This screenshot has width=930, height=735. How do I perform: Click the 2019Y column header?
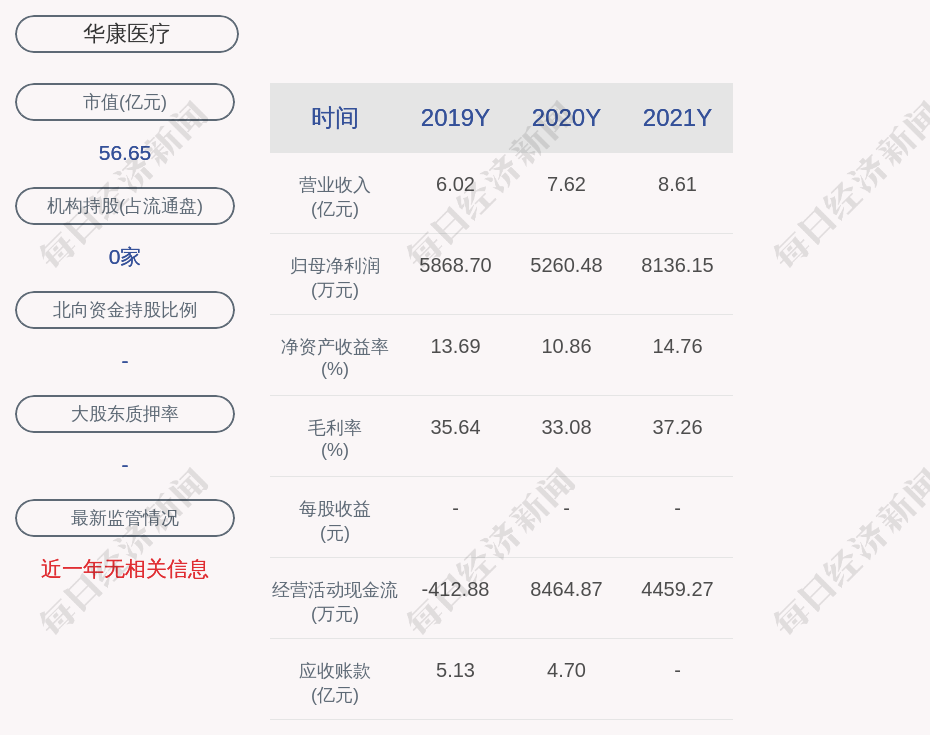(456, 118)
